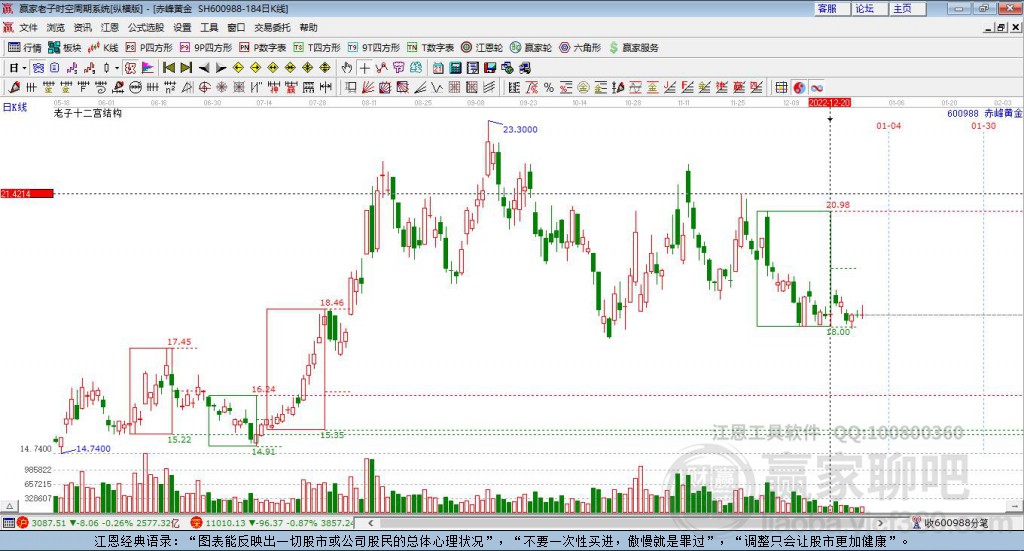This screenshot has width=1024, height=551.
Task: Click the percent sign retracement tool
Action: [x=549, y=87]
